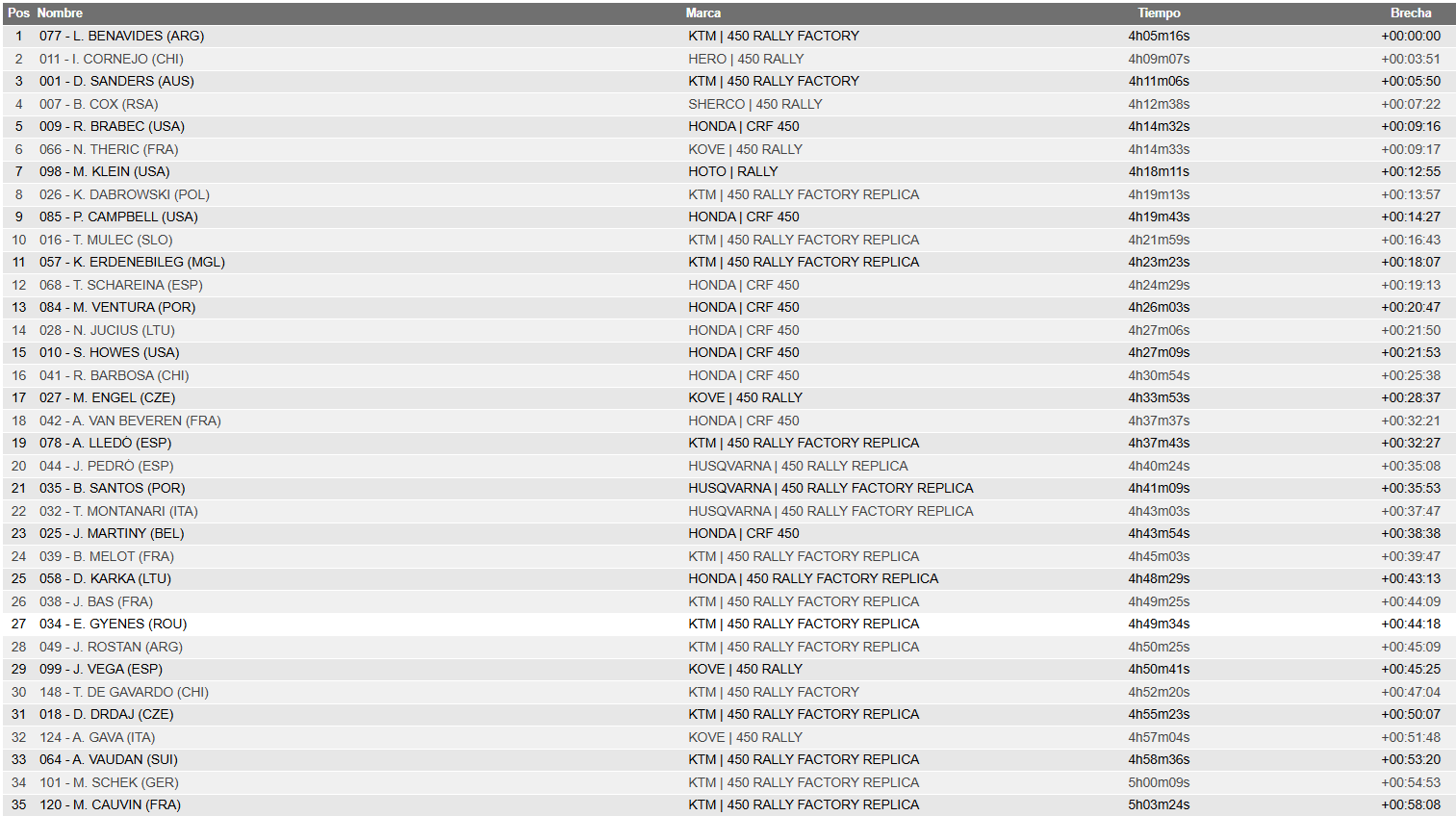Select rider 007 - B. COX (RSA)
The image size is (1456, 816).
(x=99, y=104)
